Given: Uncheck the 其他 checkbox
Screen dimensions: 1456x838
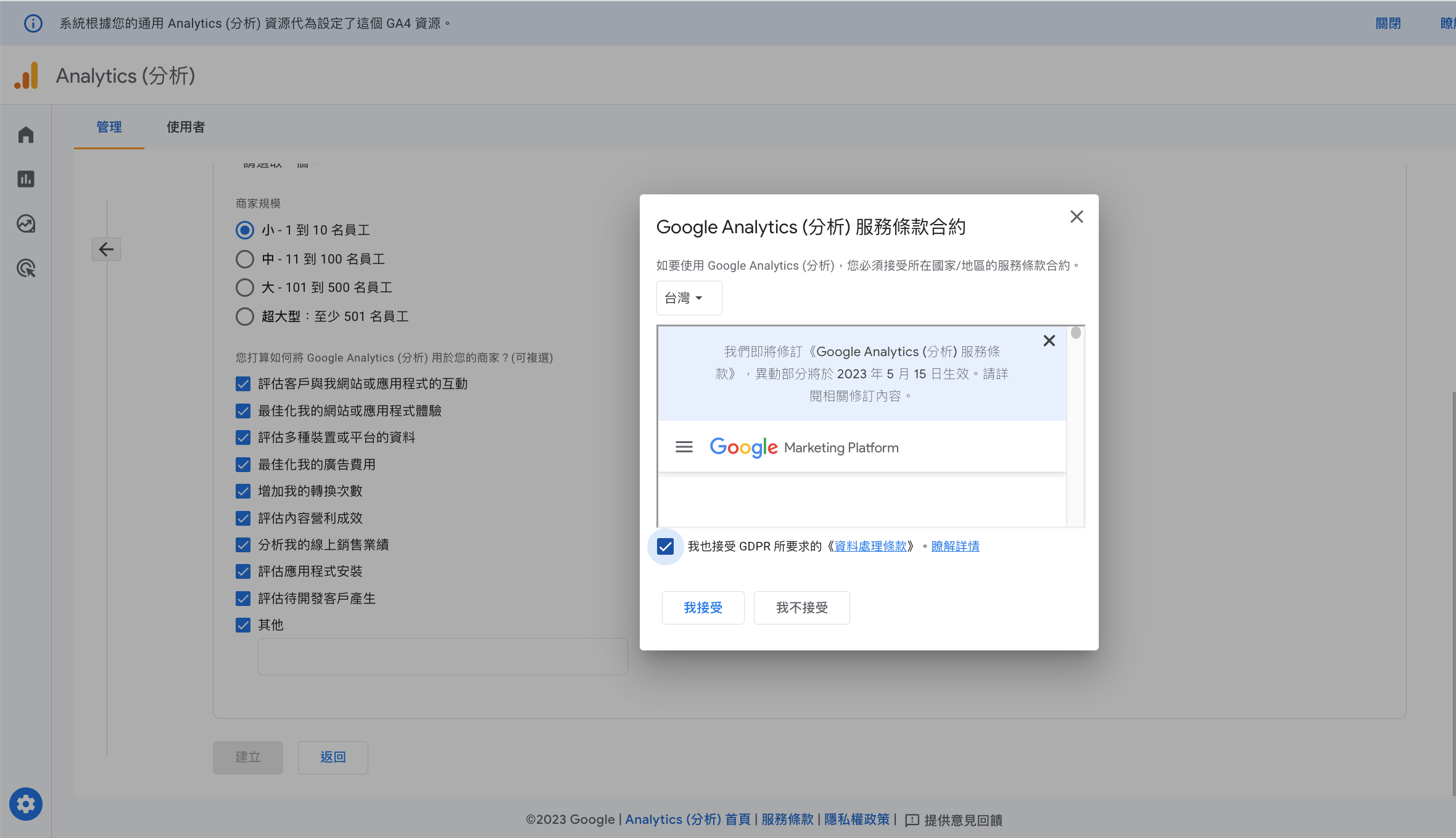Looking at the screenshot, I should click(243, 625).
